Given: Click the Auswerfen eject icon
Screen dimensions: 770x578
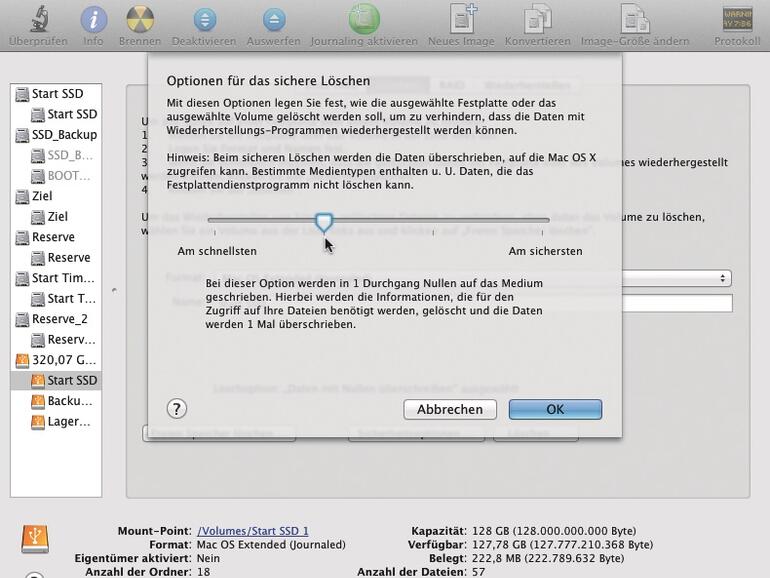Looking at the screenshot, I should tap(274, 20).
